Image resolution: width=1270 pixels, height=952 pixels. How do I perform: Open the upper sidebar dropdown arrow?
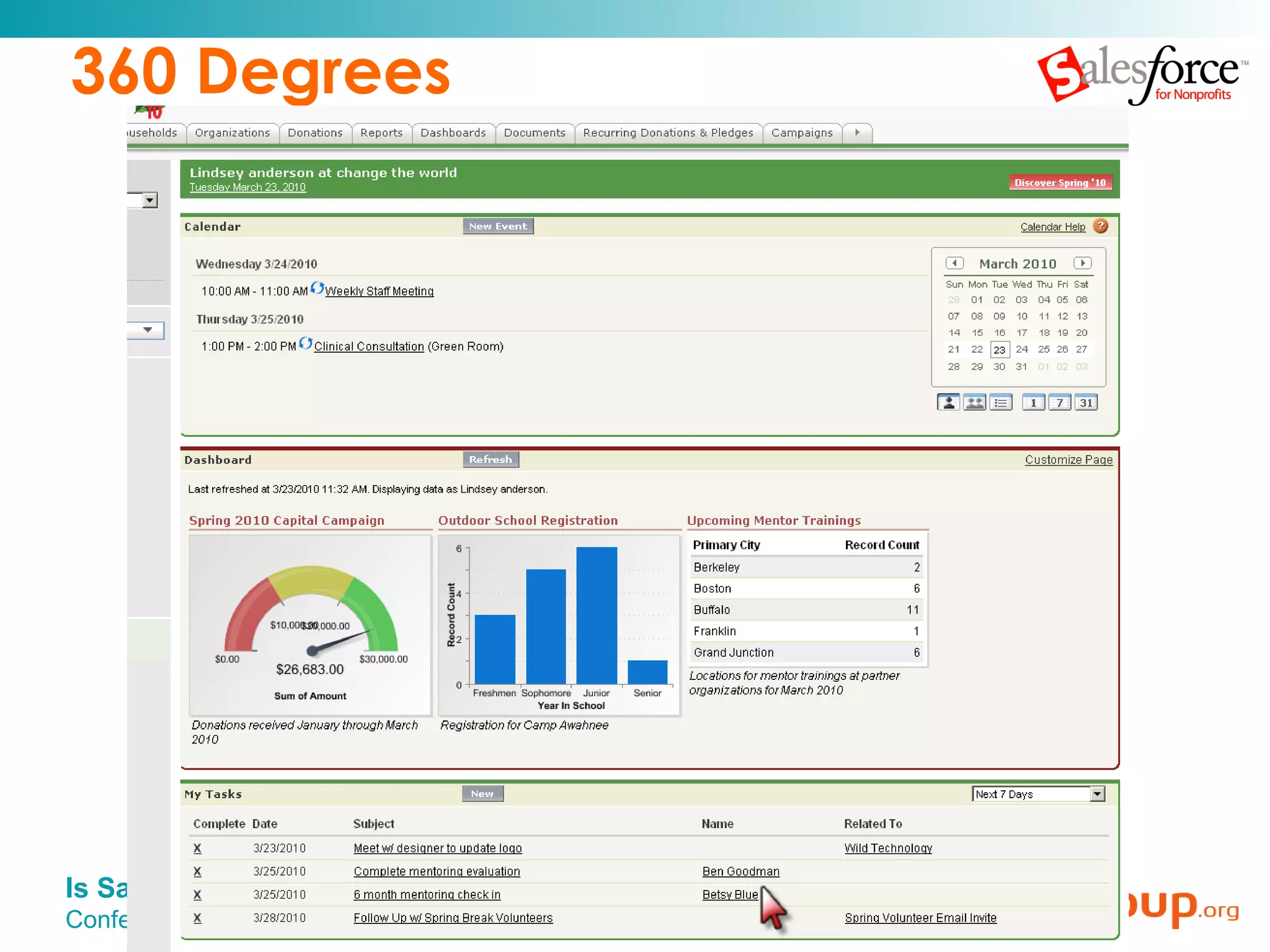tap(149, 200)
